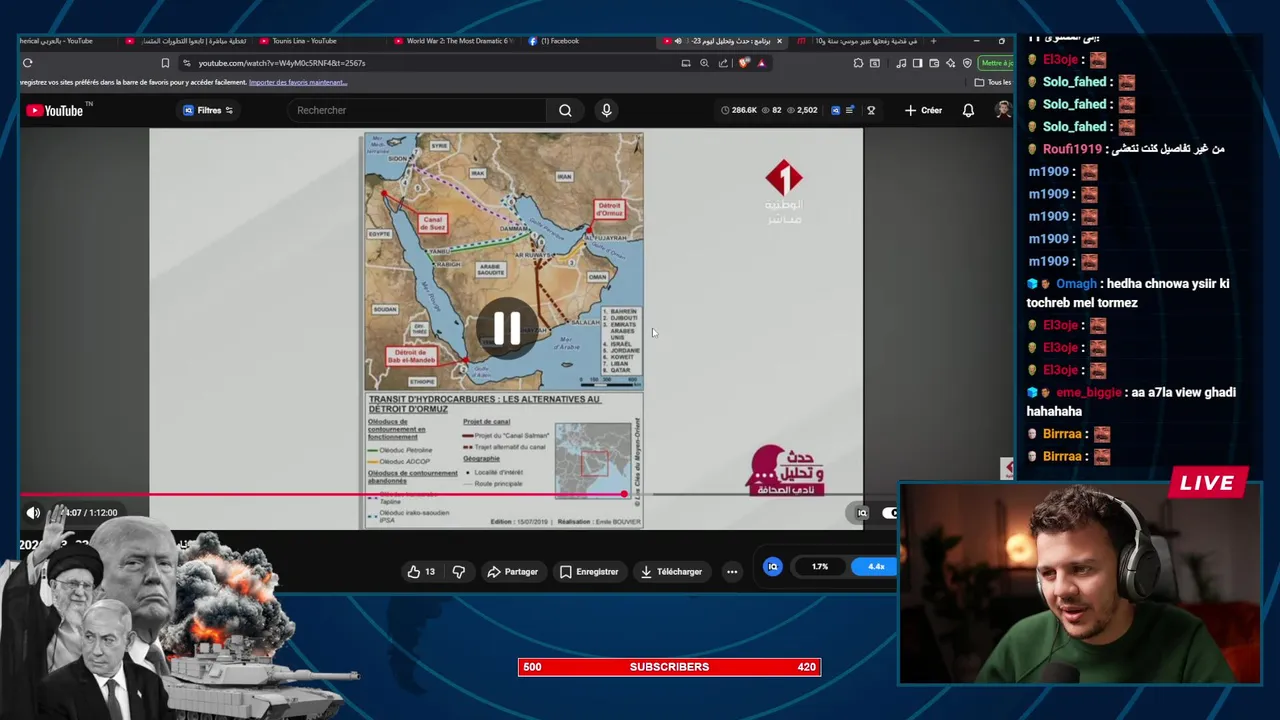Open the three-dot more actions menu
The width and height of the screenshot is (1280, 720).
(732, 572)
